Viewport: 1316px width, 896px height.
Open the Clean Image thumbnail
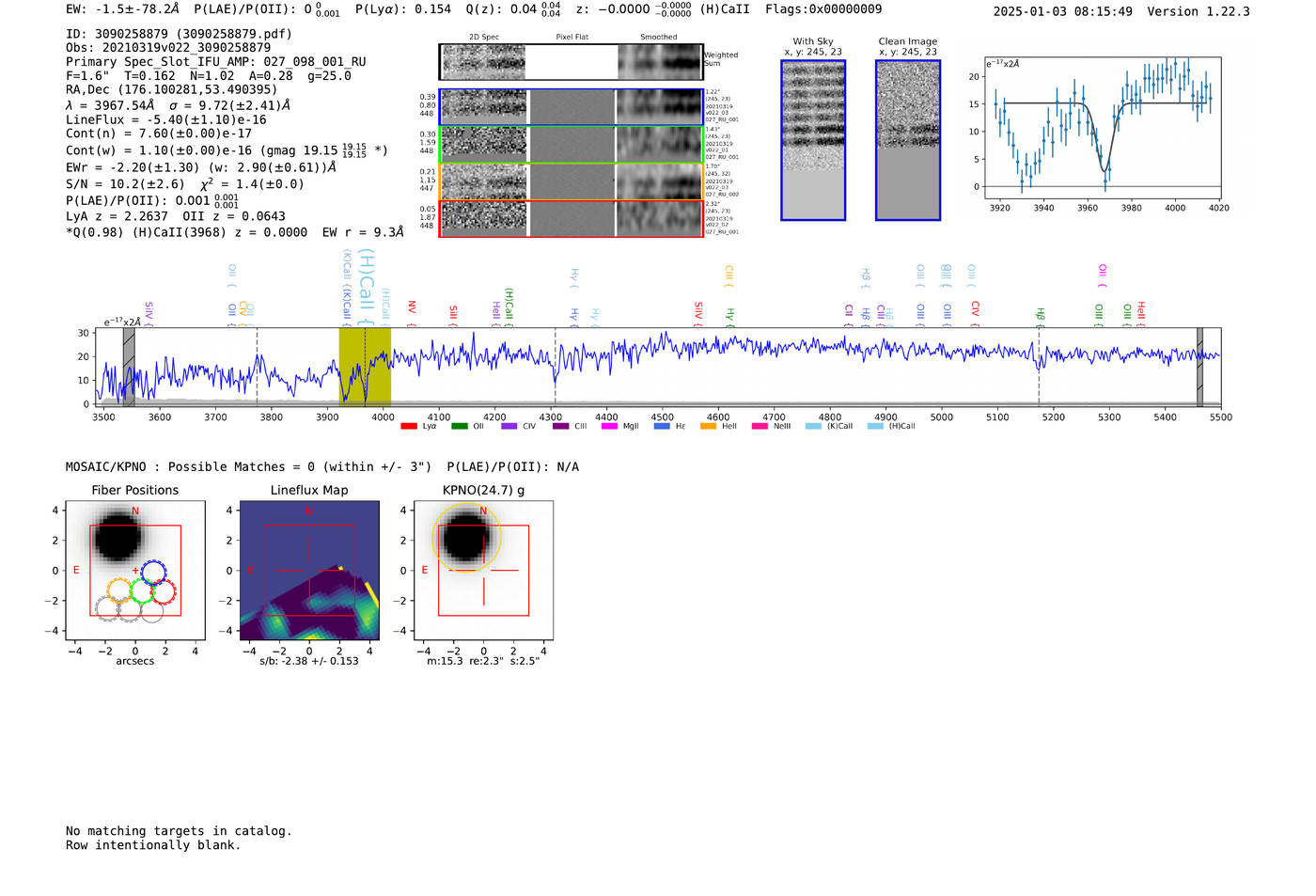click(907, 140)
